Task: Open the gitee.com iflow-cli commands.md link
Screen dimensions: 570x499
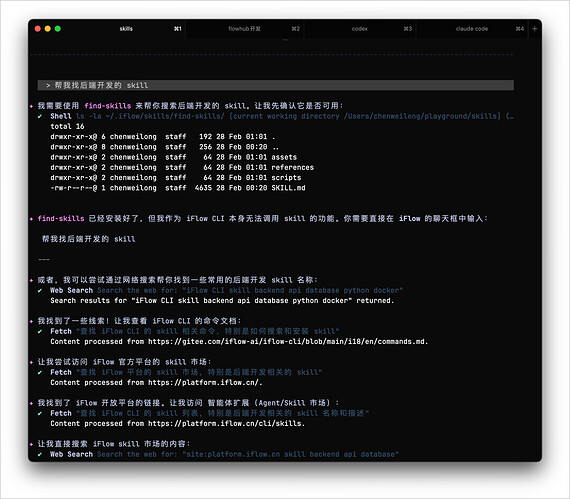Action: point(288,342)
